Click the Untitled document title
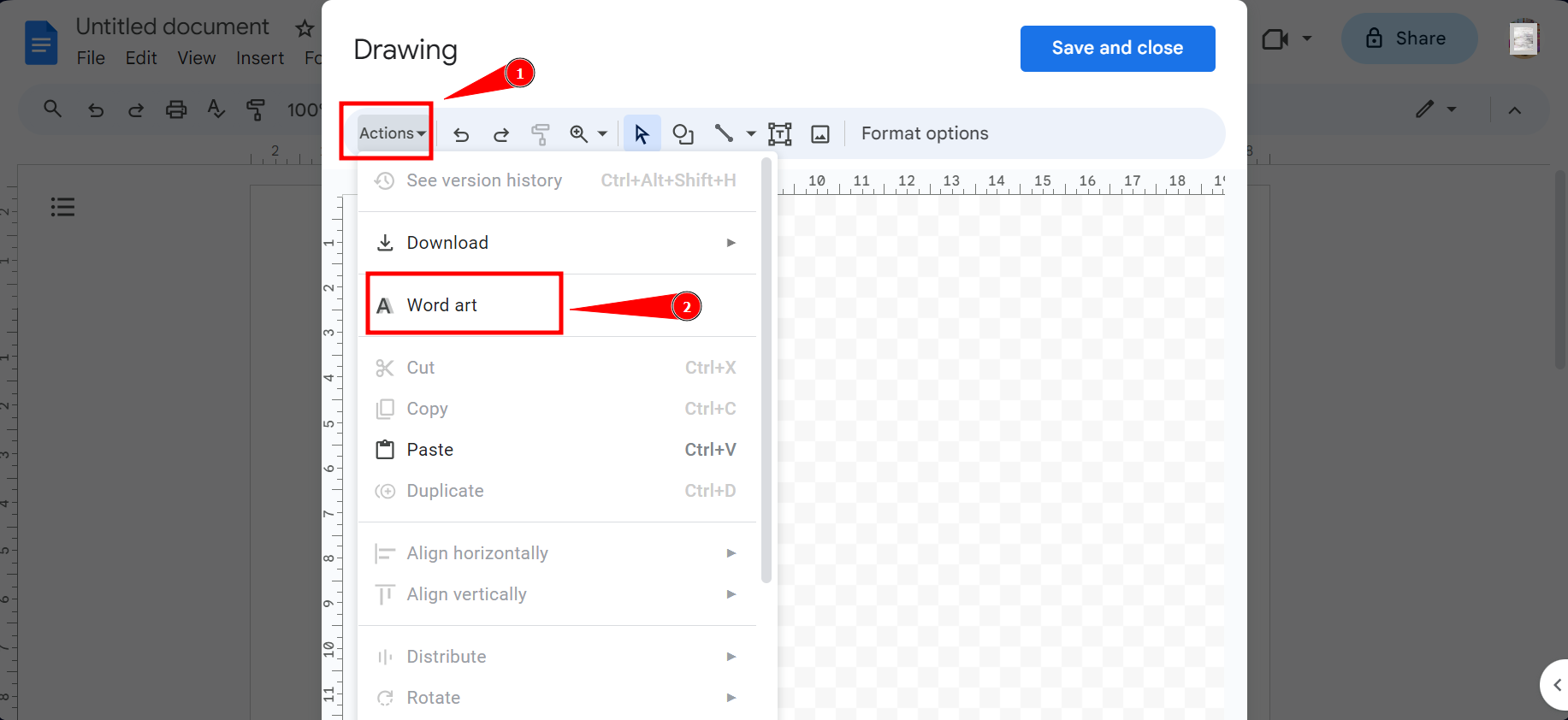1568x720 pixels. (x=173, y=27)
